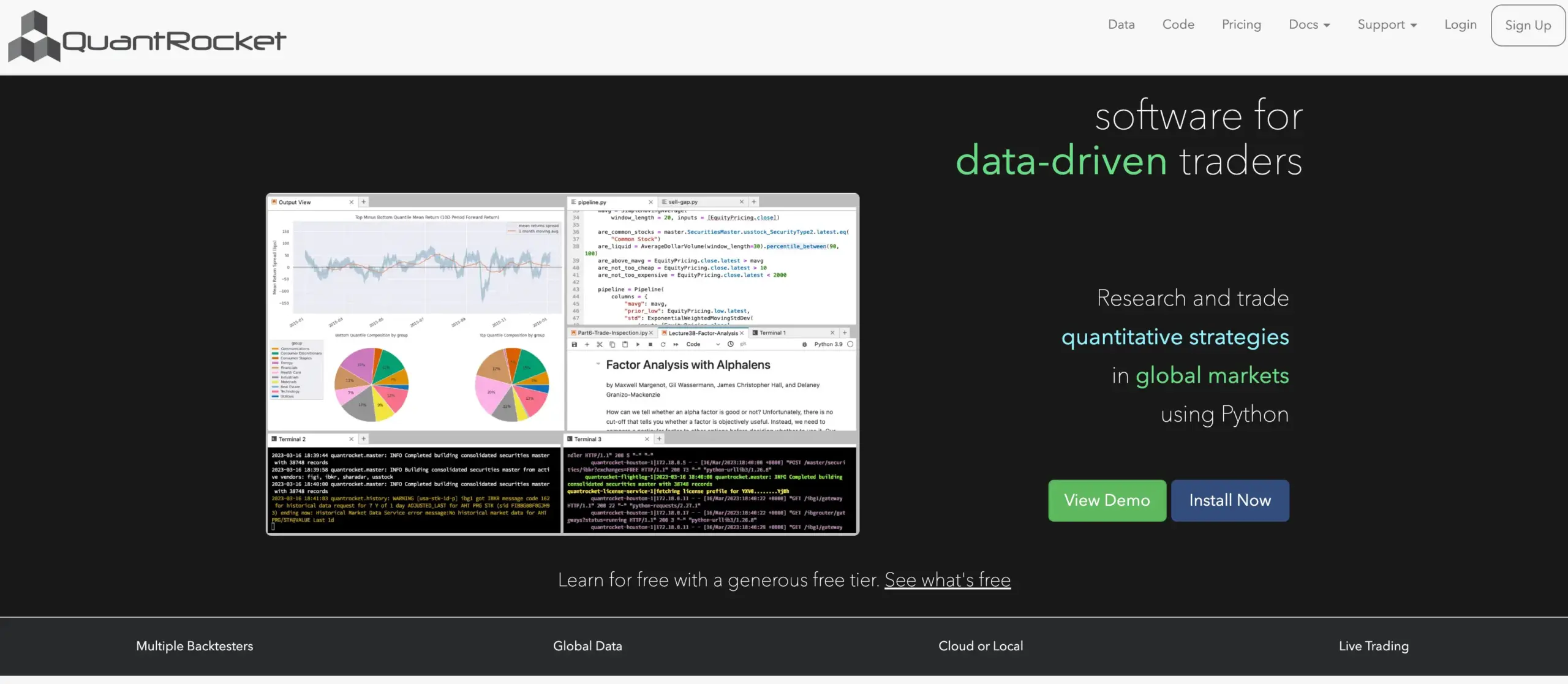Click the fast-forward run-all icon
This screenshot has width=1568, height=684.
(x=676, y=345)
